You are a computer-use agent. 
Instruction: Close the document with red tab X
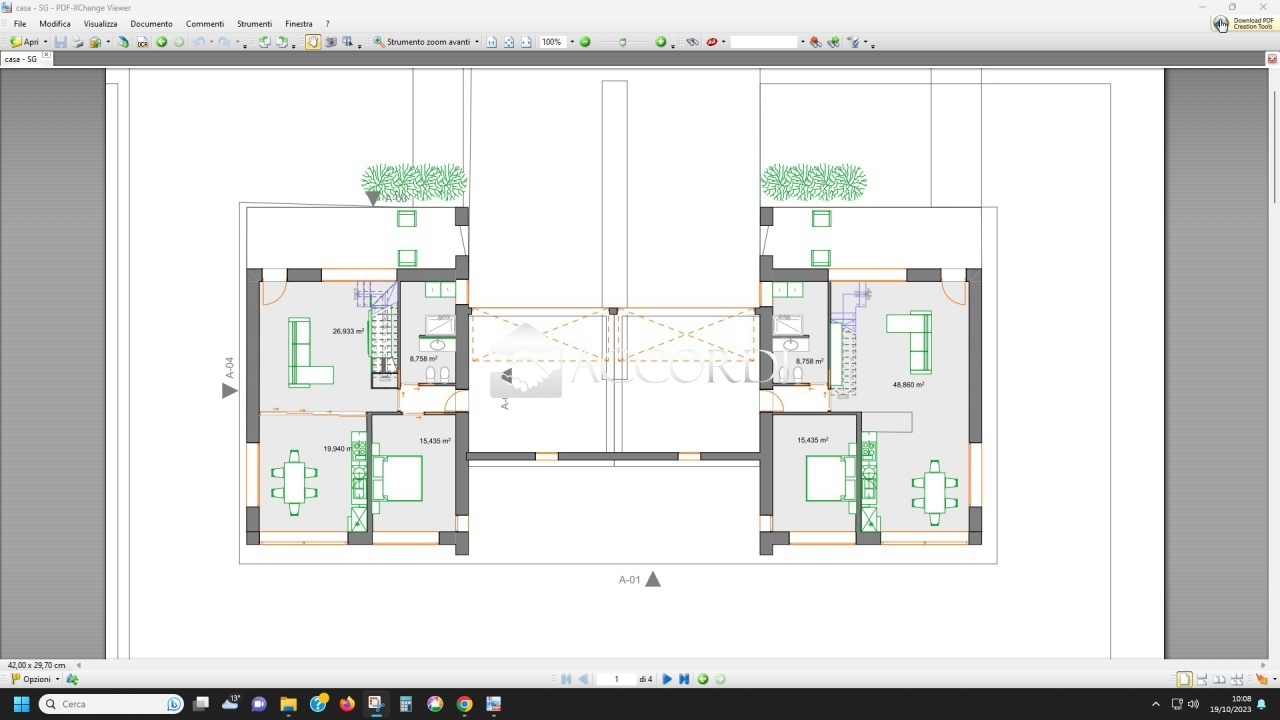click(1272, 59)
